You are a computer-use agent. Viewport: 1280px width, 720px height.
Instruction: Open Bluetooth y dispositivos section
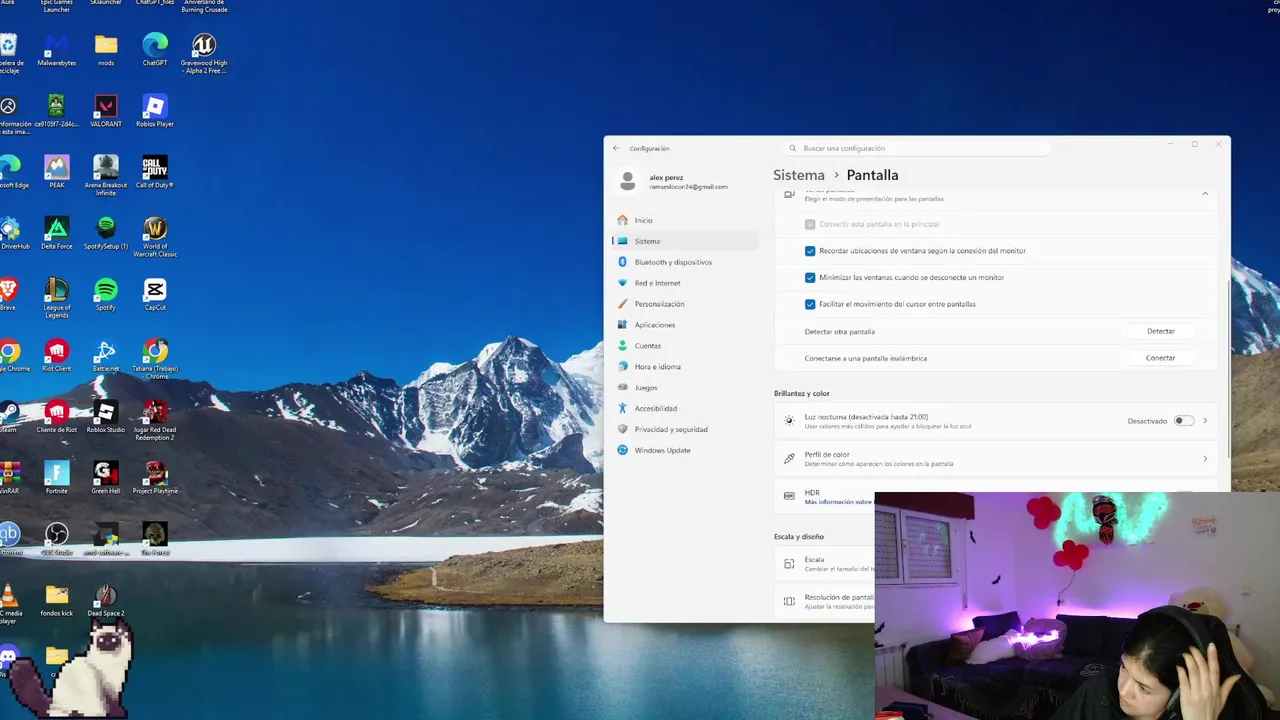686,262
